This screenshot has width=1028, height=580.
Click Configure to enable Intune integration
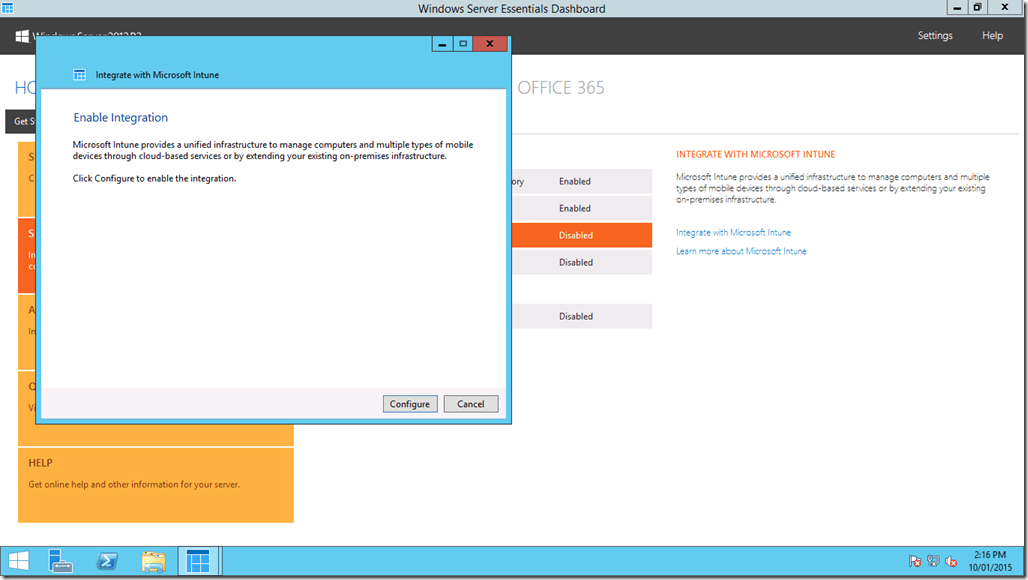pos(410,403)
